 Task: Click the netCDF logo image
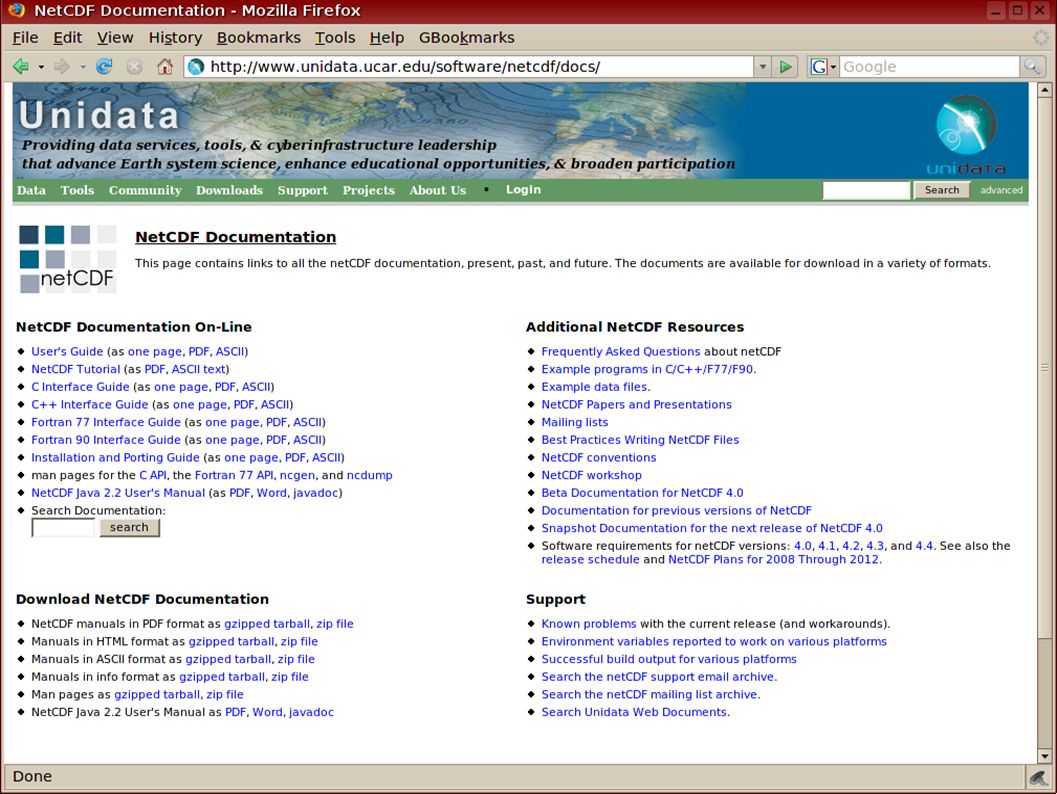pos(67,259)
